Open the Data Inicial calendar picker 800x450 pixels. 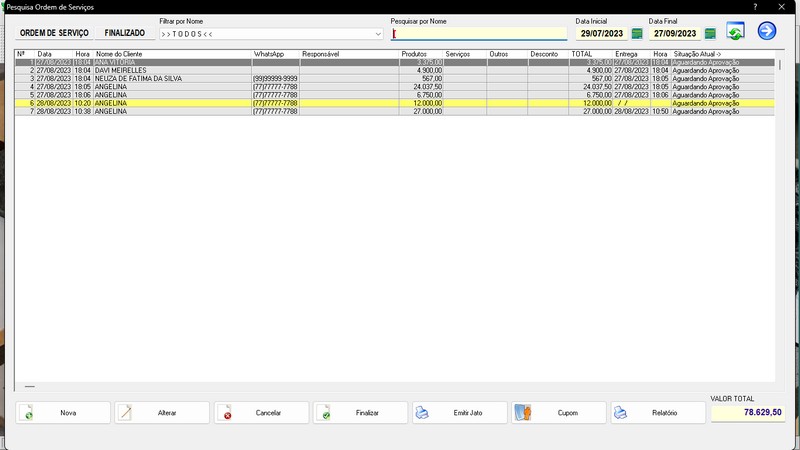637,34
